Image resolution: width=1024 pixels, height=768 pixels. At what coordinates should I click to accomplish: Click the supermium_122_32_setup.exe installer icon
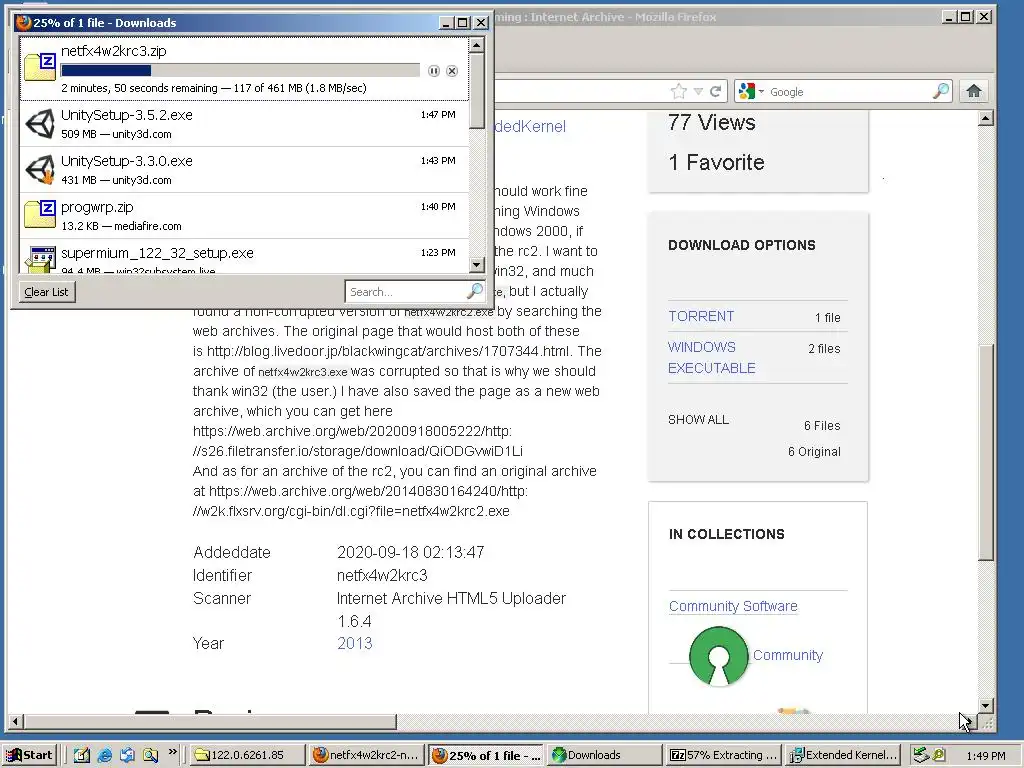tap(40, 259)
